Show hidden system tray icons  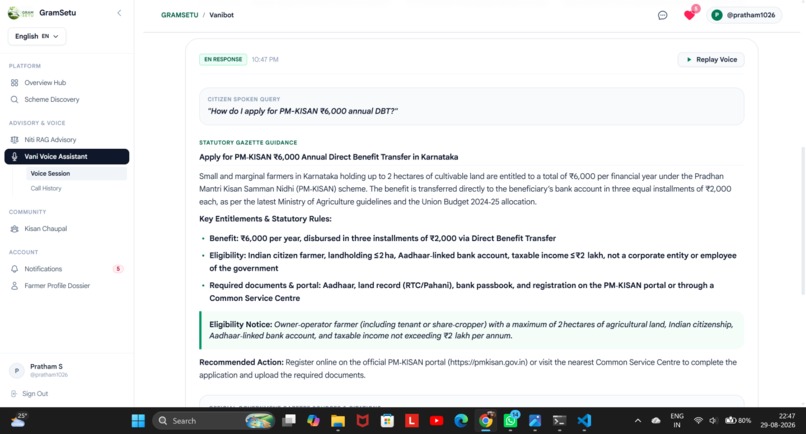tap(638, 421)
